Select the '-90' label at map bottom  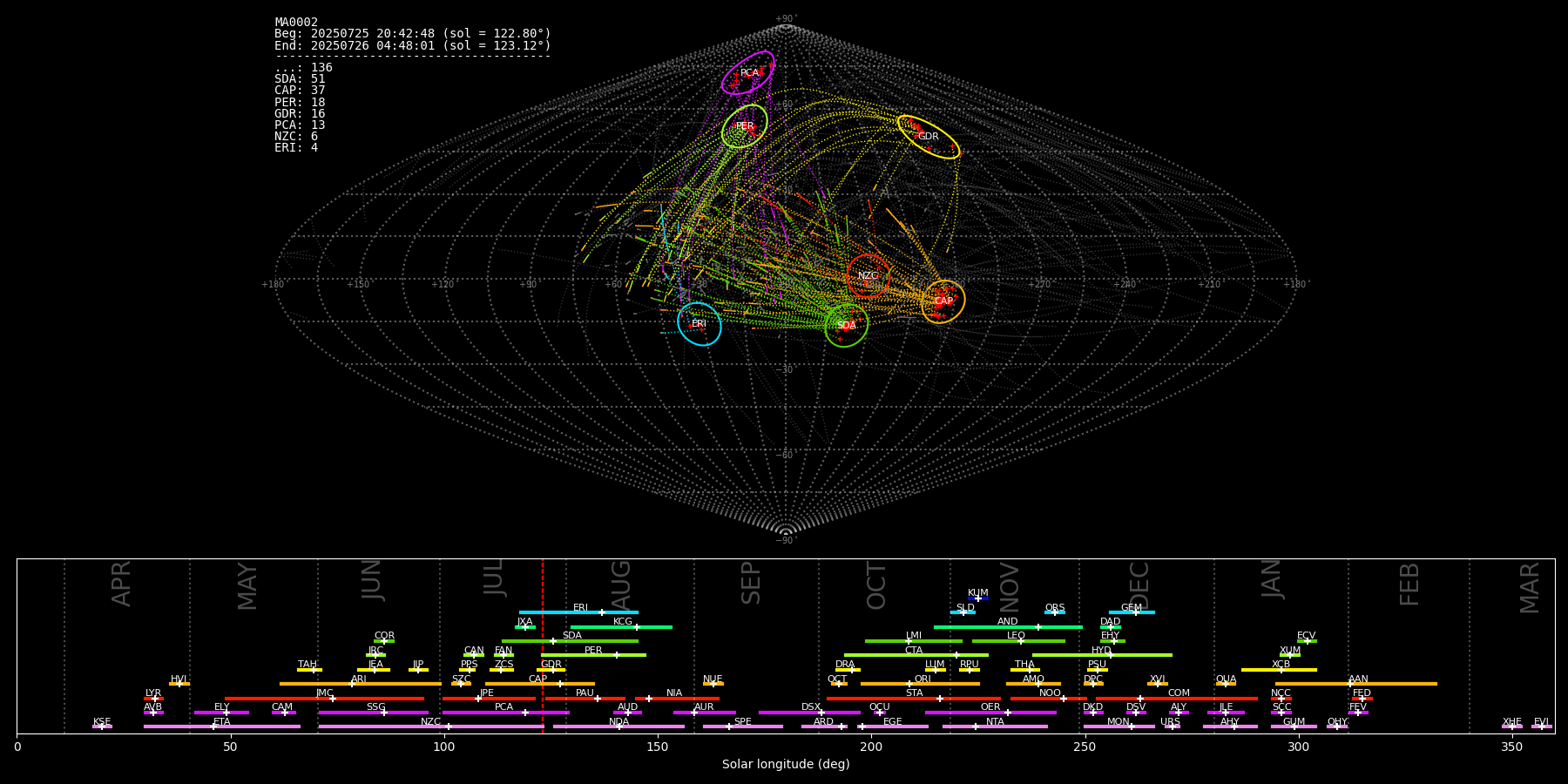point(785,541)
